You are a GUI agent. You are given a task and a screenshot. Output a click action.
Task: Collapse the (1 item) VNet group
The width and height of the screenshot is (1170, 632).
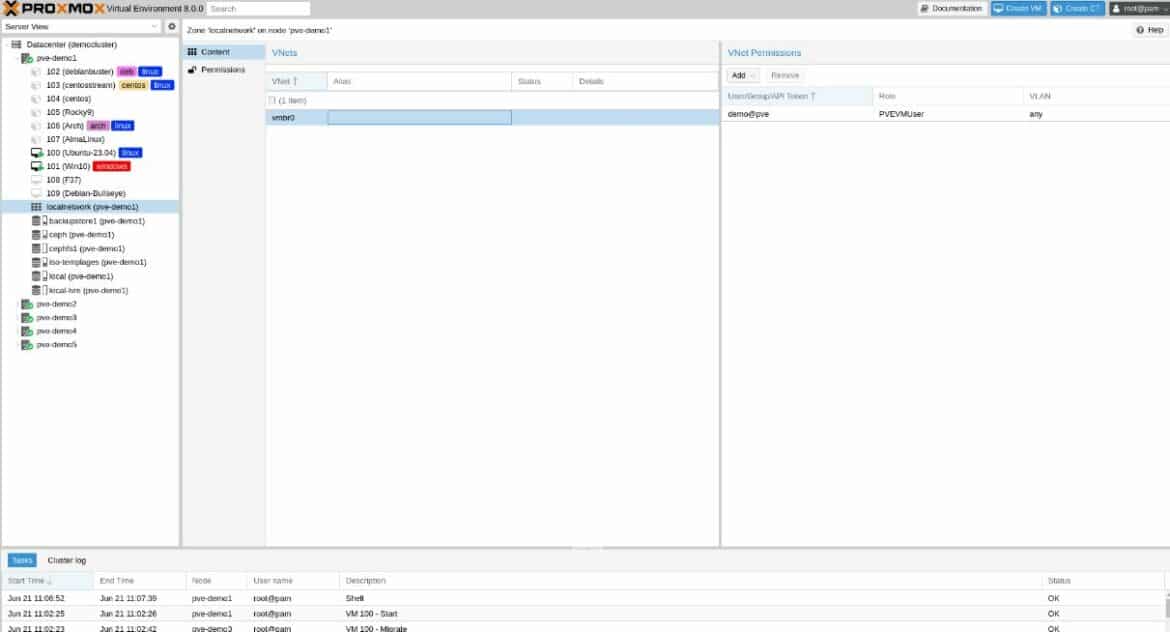272,100
